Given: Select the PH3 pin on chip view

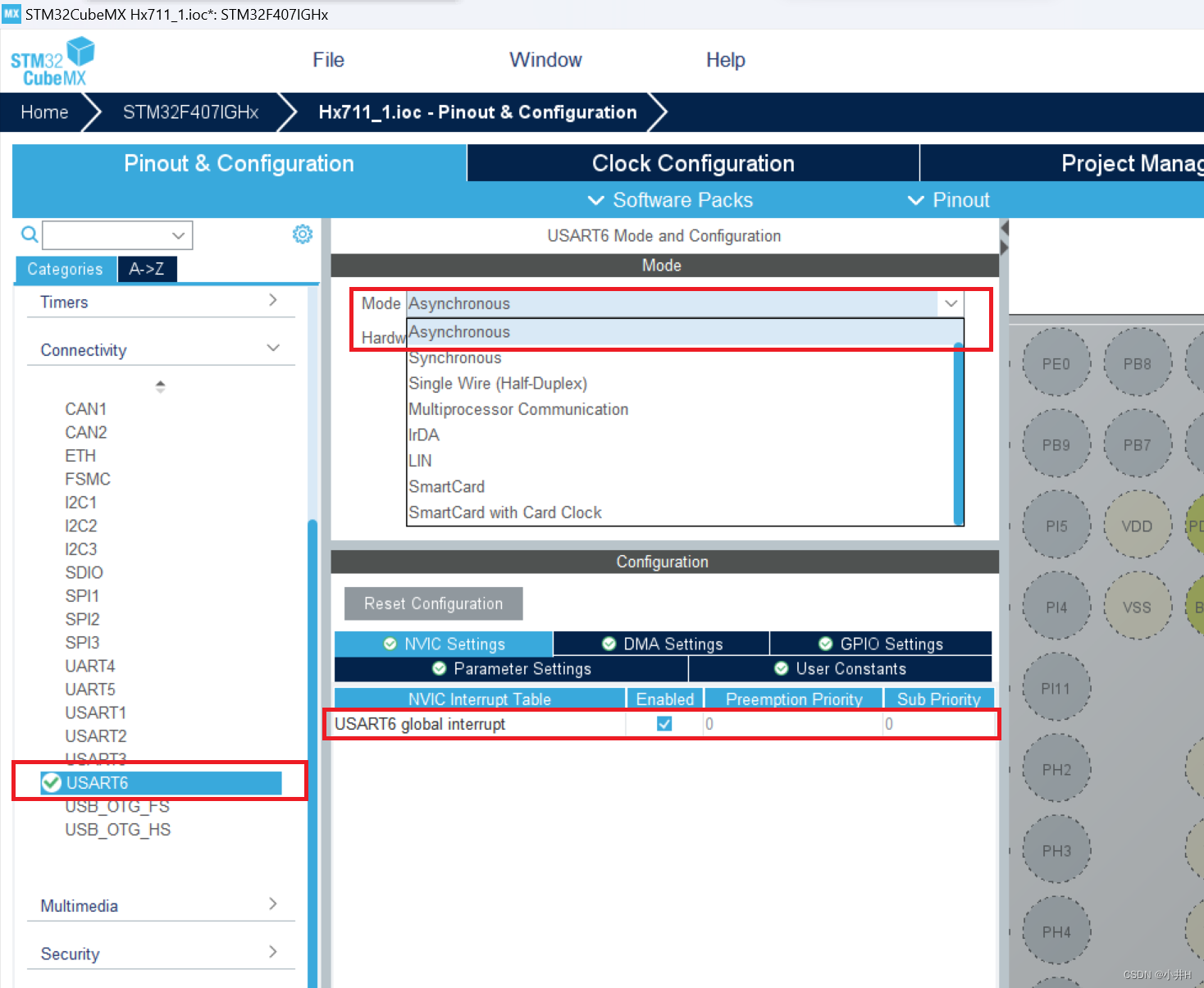Looking at the screenshot, I should point(1056,851).
